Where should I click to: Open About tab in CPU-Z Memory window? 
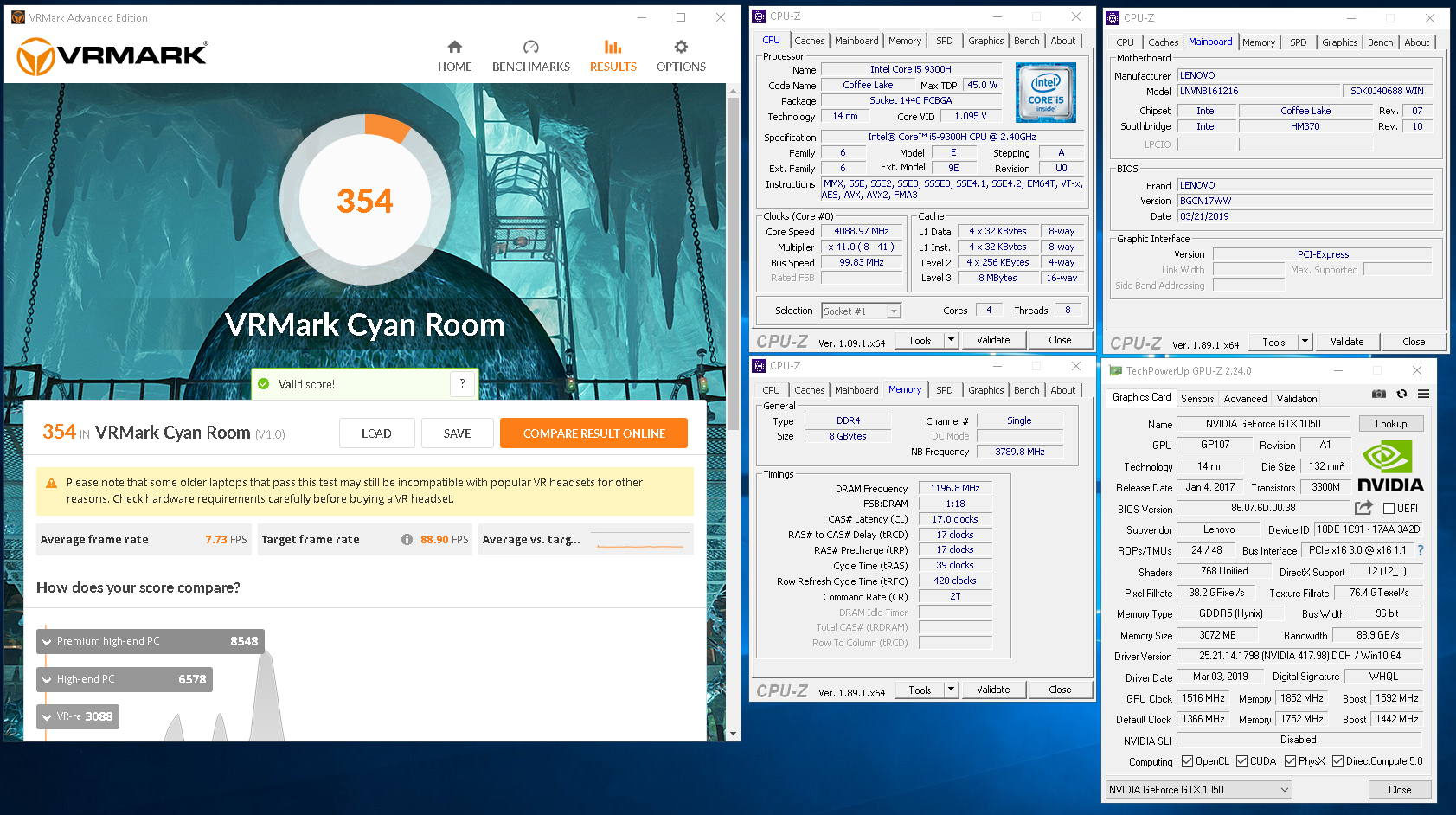(x=1062, y=390)
